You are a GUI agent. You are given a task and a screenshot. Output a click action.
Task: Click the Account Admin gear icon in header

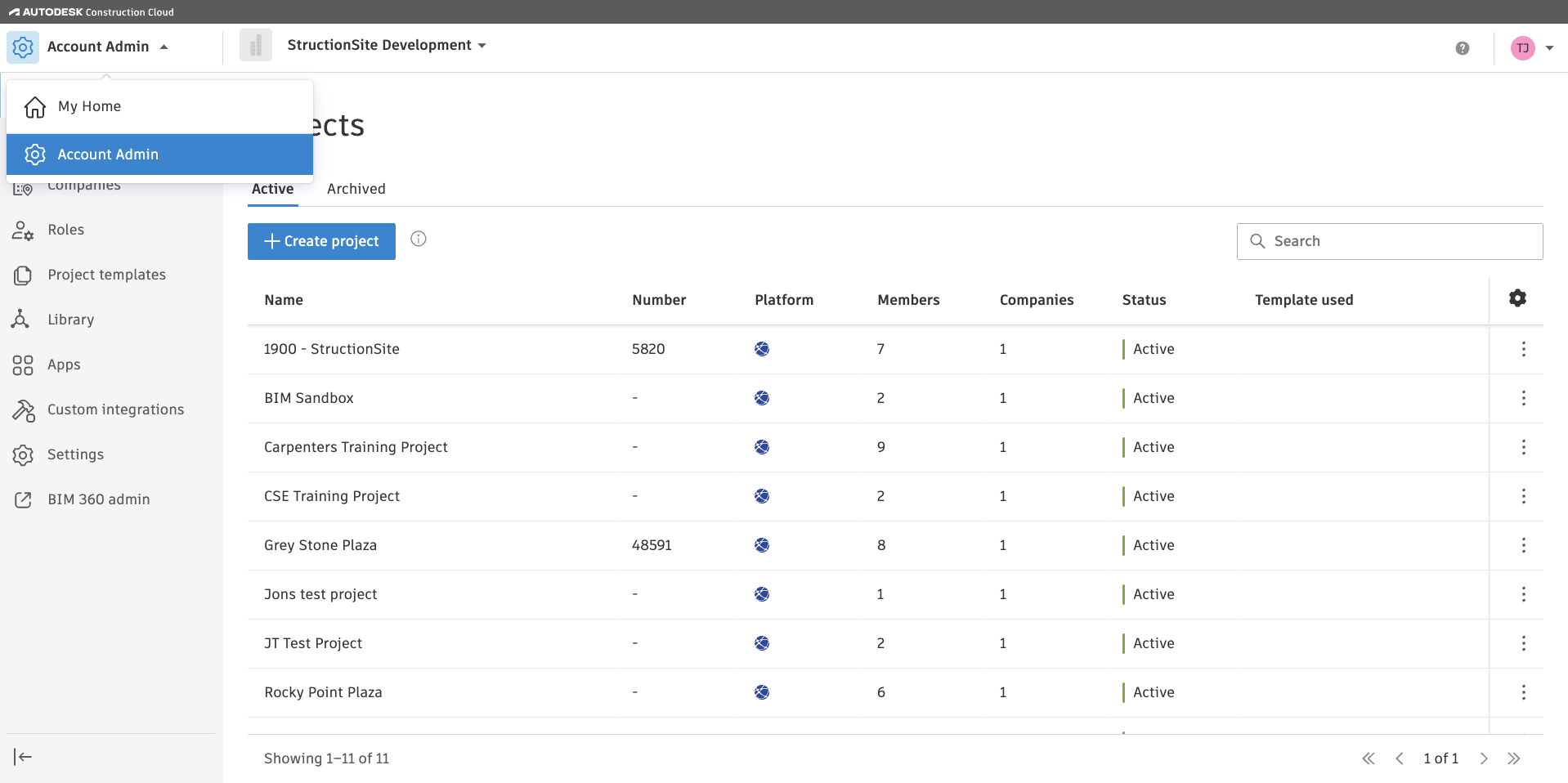click(x=23, y=47)
